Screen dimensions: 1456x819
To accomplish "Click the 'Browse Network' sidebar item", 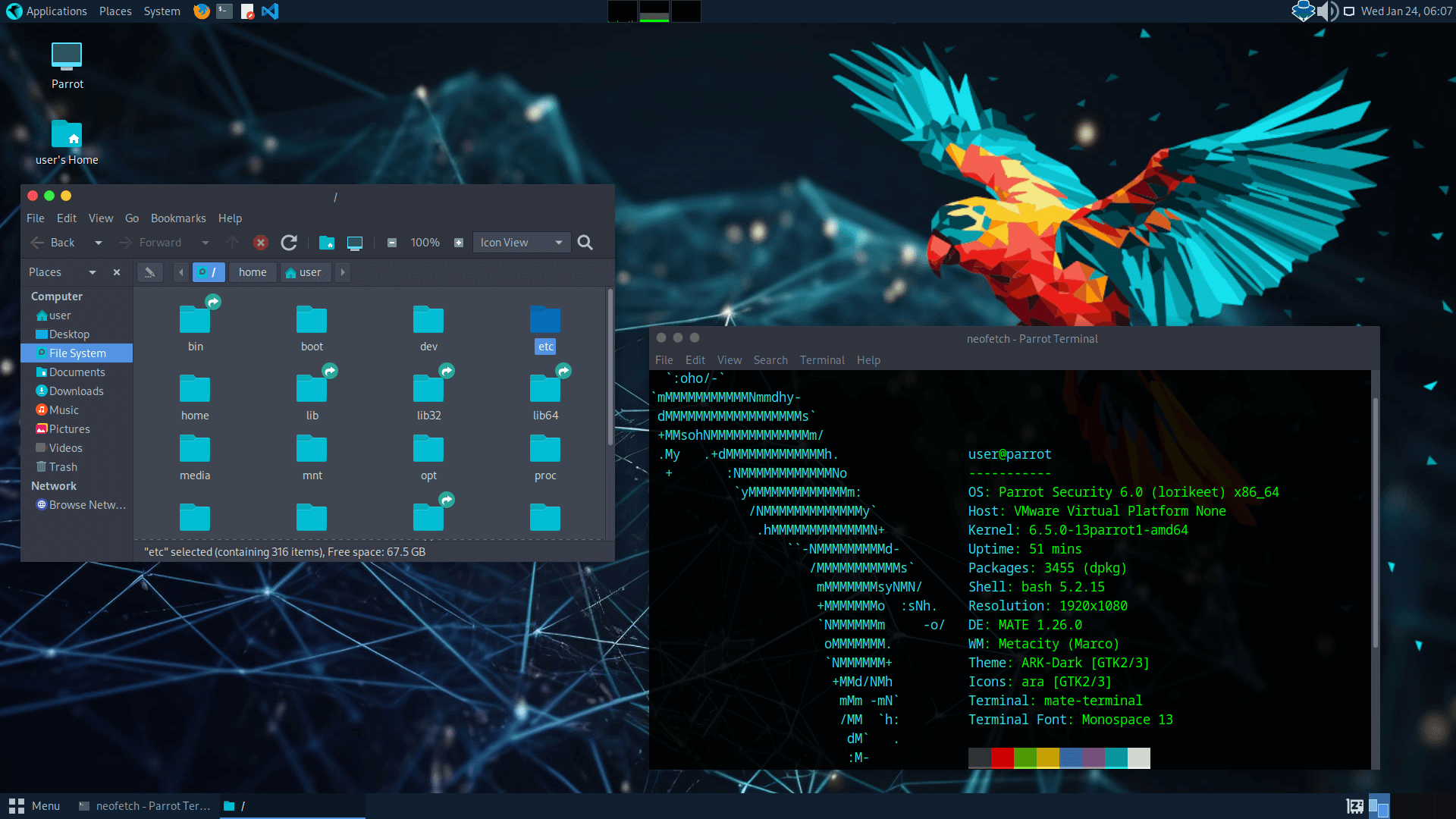I will pyautogui.click(x=88, y=504).
